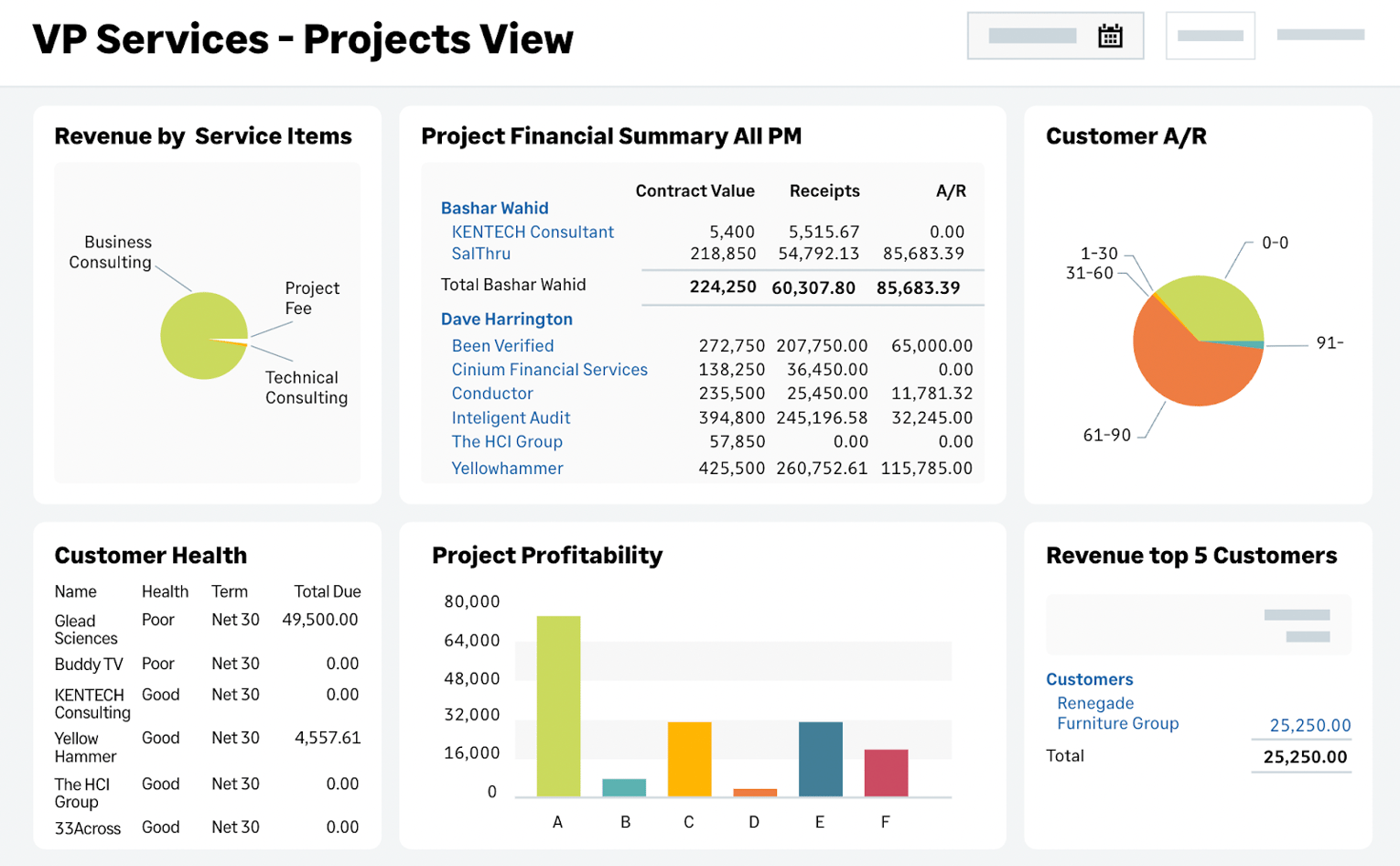This screenshot has height=866, width=1400.
Task: Open Been Verified project link
Action: [x=502, y=345]
